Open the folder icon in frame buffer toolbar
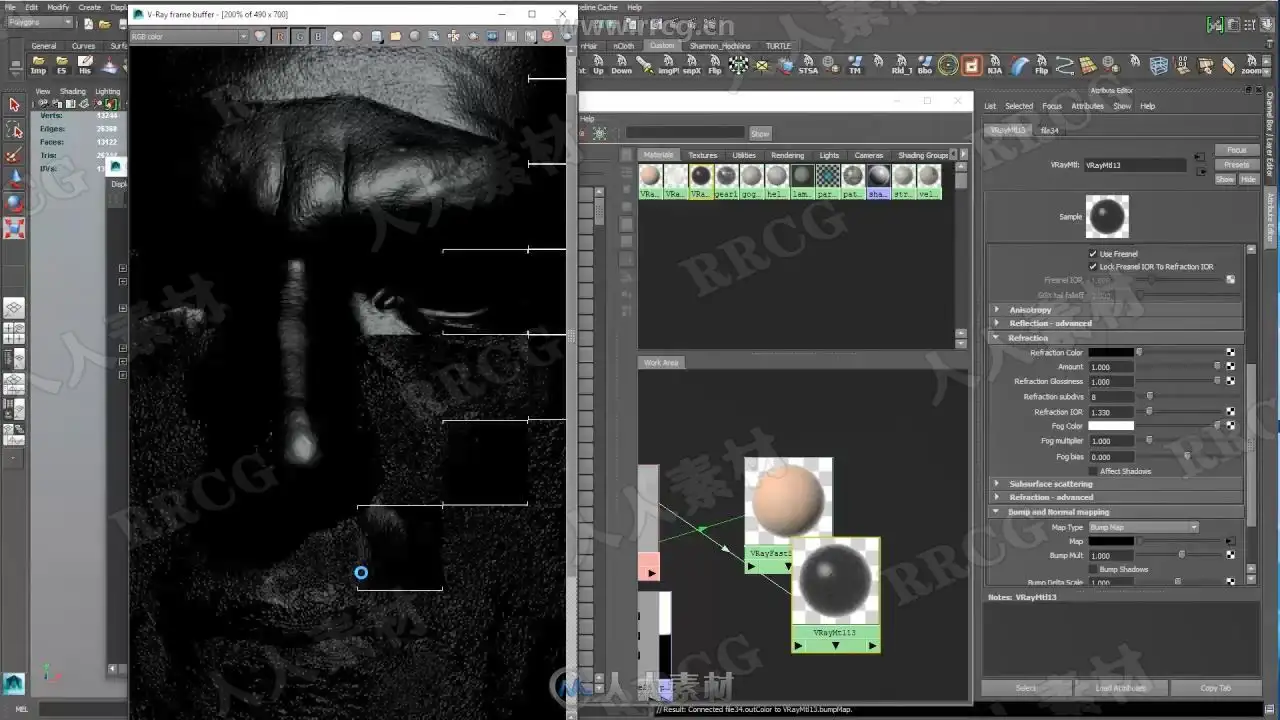Viewport: 1280px width, 720px height. (x=396, y=36)
